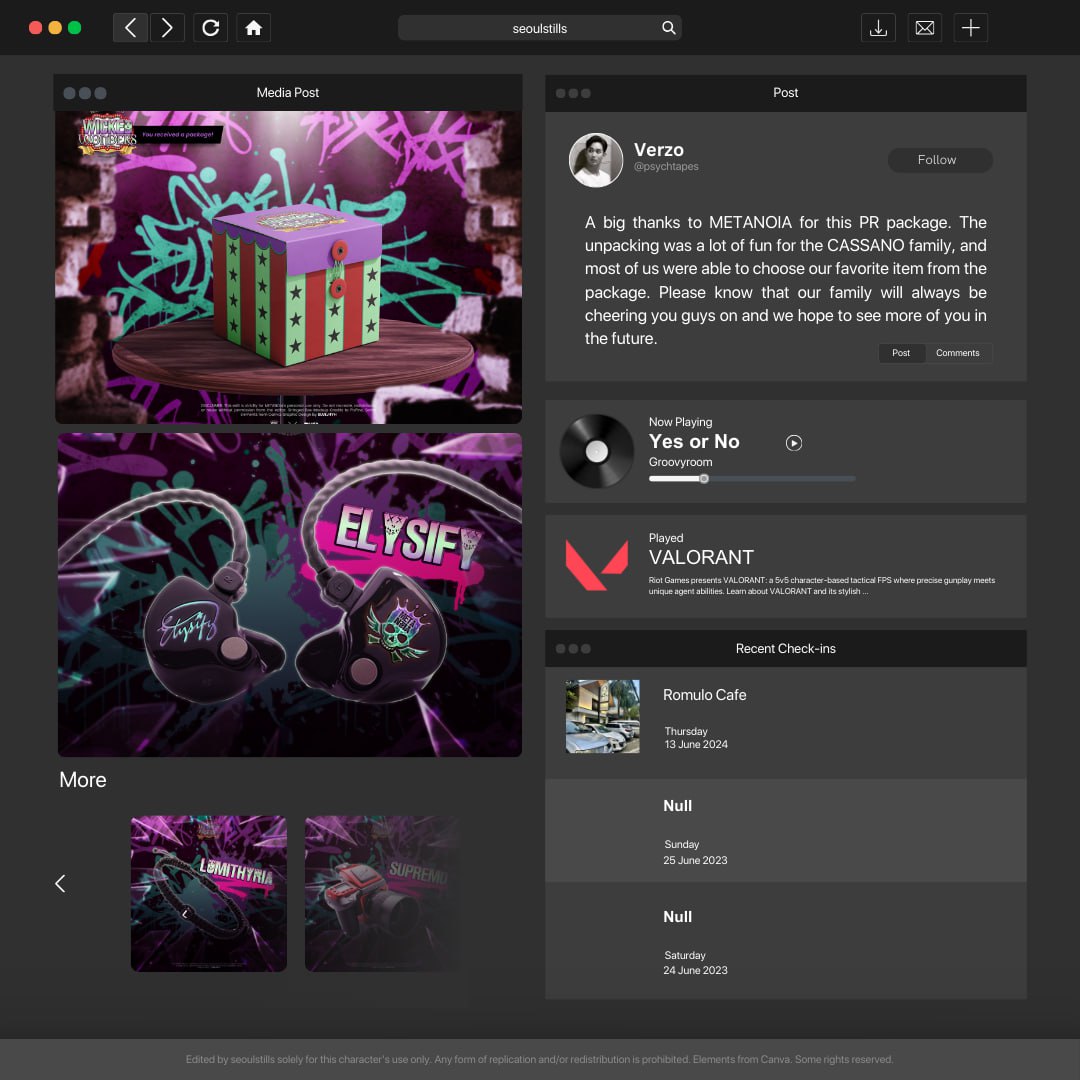Click the download icon in the toolbar
The width and height of the screenshot is (1080, 1080).
(878, 28)
